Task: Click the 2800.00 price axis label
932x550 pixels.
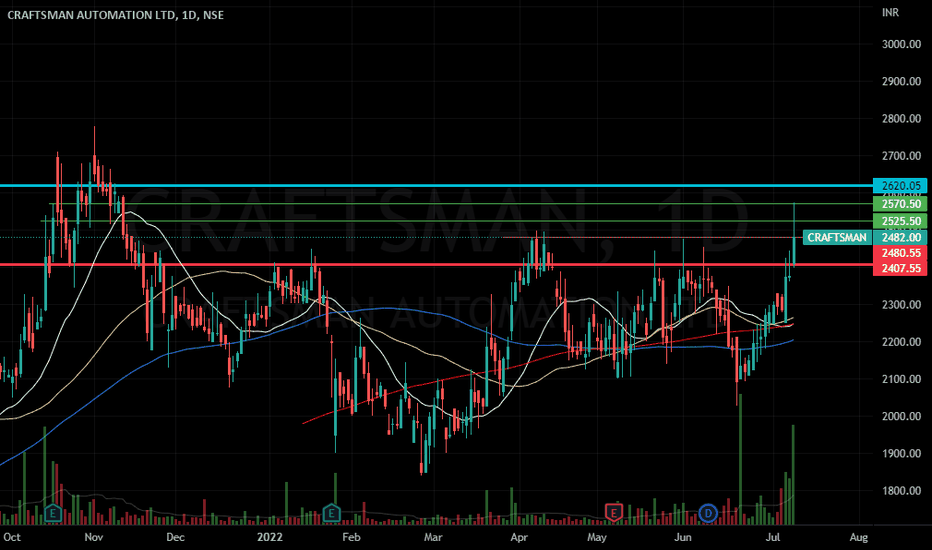Action: pos(901,118)
